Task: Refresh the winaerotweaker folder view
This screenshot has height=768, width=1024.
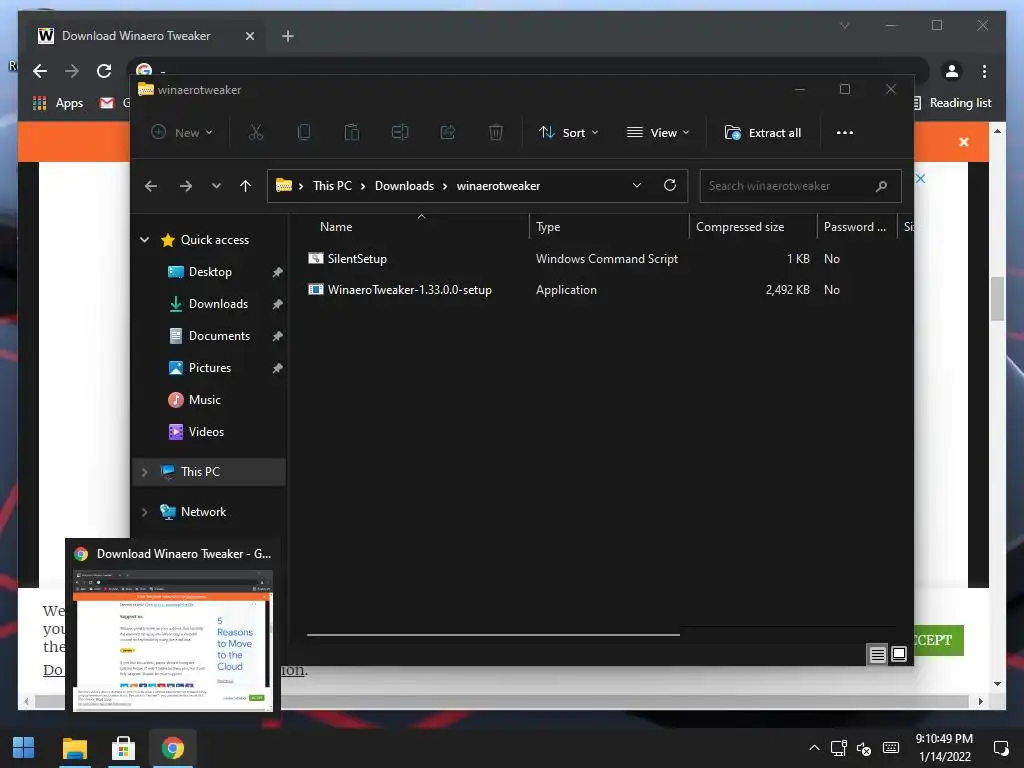Action: point(670,185)
